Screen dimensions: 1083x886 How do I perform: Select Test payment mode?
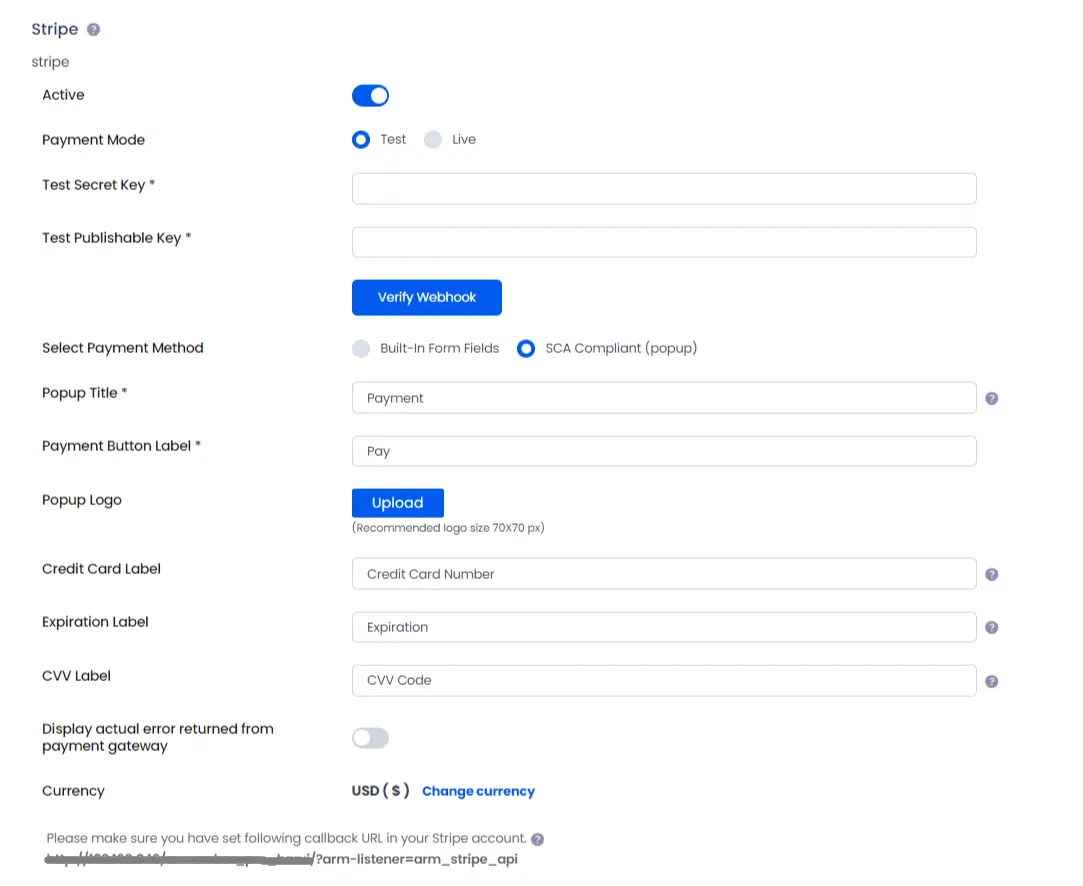coord(361,140)
